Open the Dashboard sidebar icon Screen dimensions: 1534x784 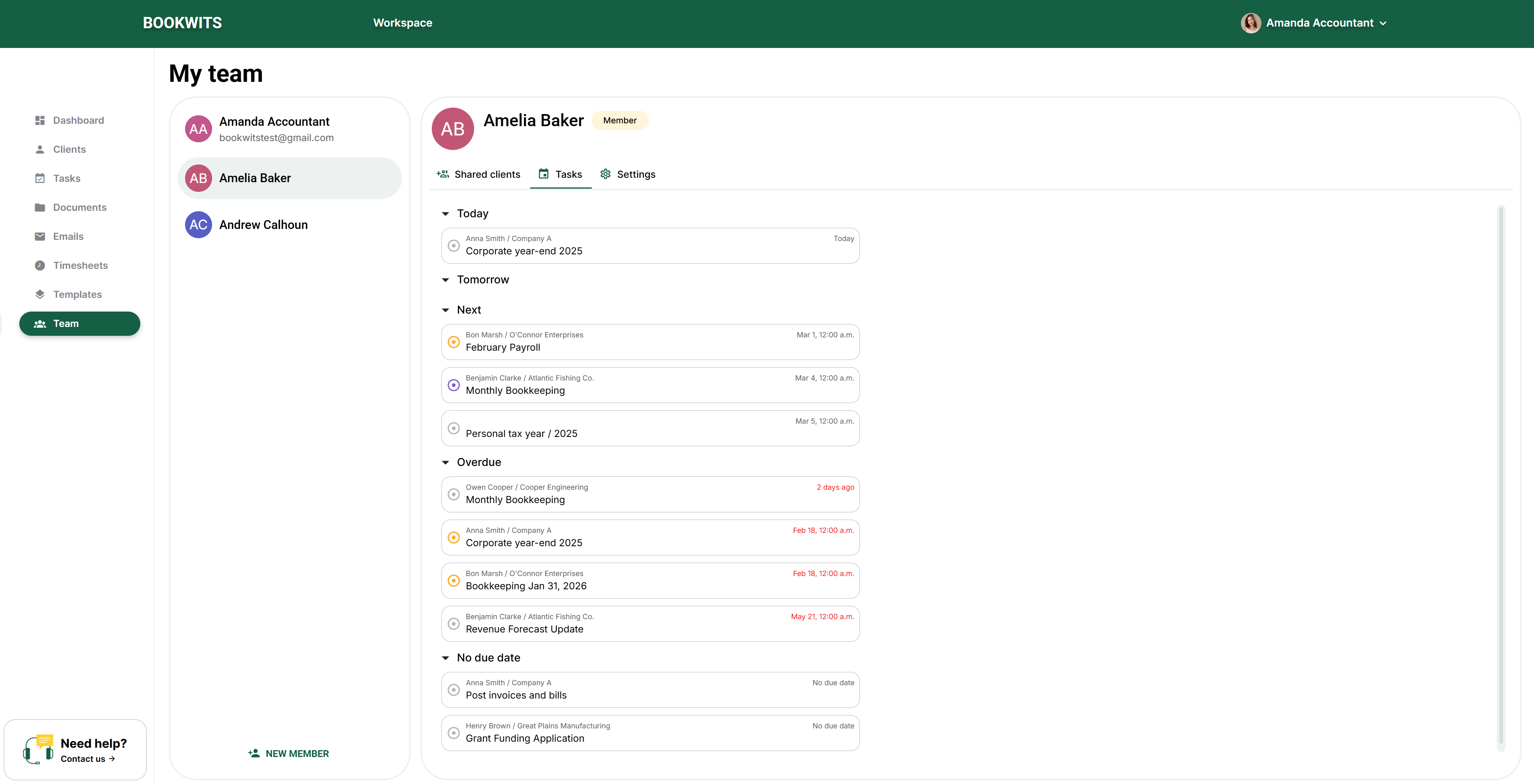40,120
